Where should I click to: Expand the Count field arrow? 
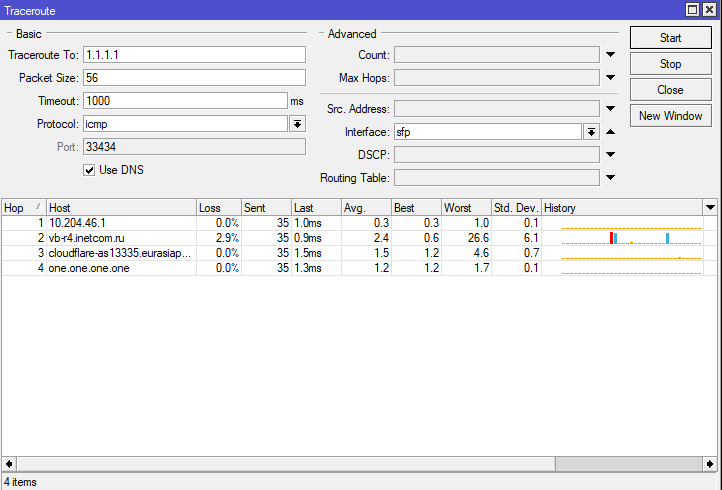[x=611, y=54]
